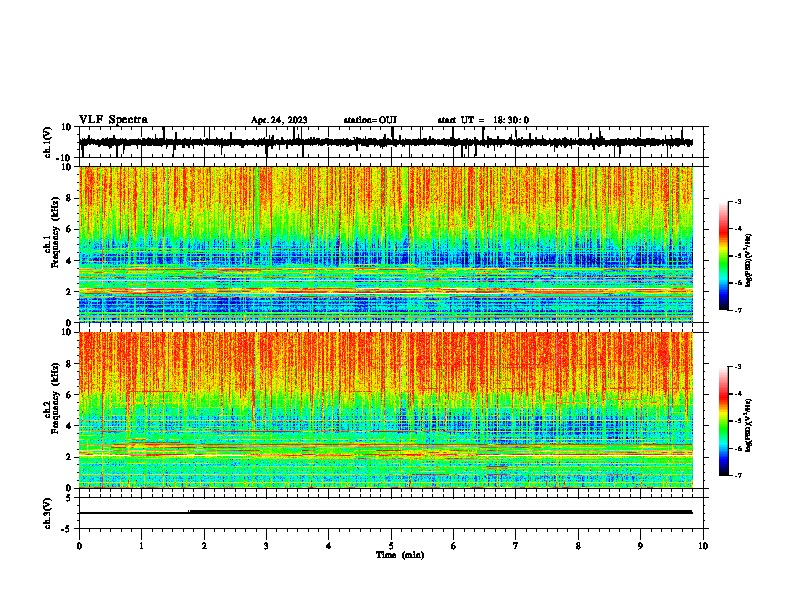Click the ch.1 voltage waveform trace
Image resolution: width=792 pixels, height=612 pixels.
coord(386,142)
